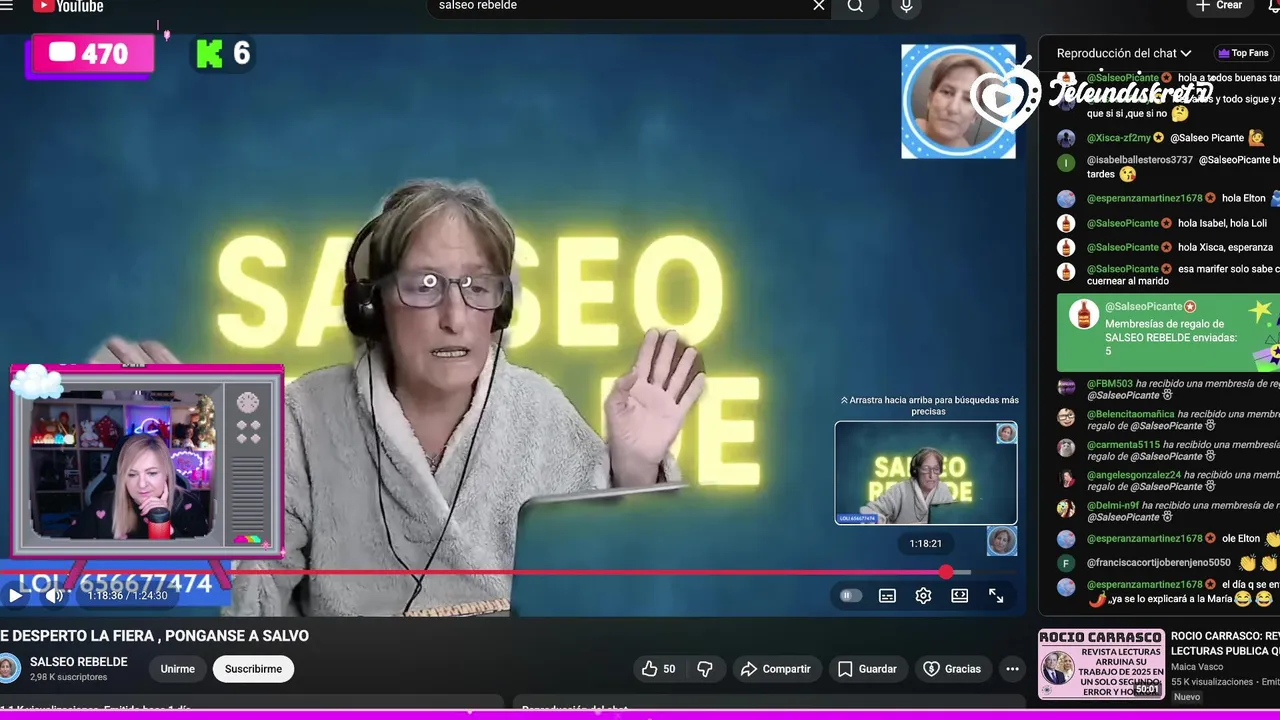
Task: Like the video with thumbs up
Action: (x=659, y=669)
